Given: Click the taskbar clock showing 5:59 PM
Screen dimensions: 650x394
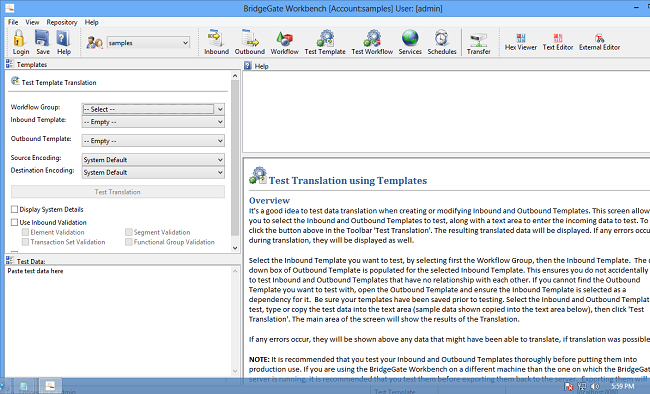Looking at the screenshot, I should pos(622,386).
